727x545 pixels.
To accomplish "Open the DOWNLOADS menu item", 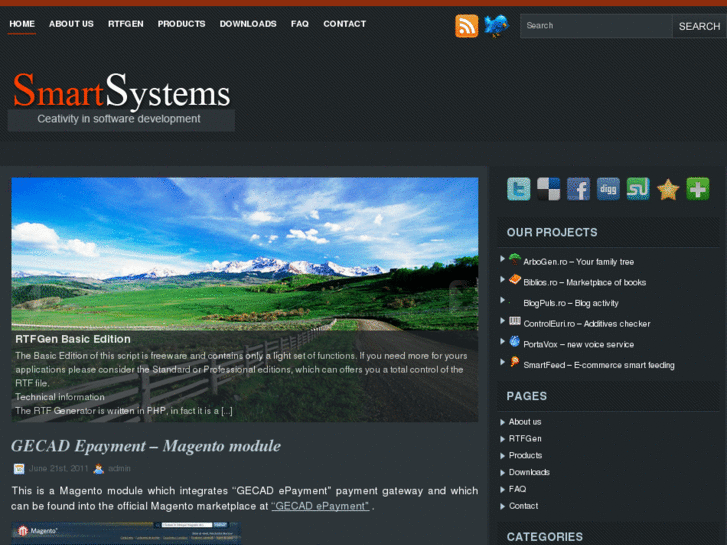I will [248, 24].
